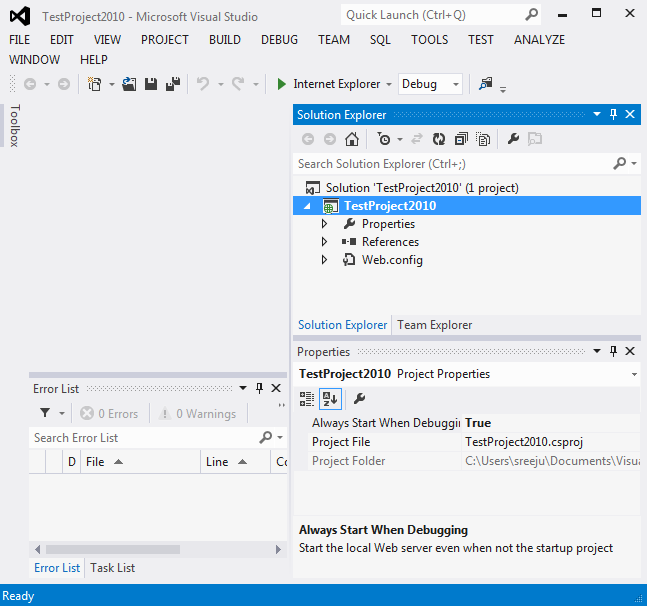Sort Error List by File column
Screen dimensions: 647x606
(140, 462)
